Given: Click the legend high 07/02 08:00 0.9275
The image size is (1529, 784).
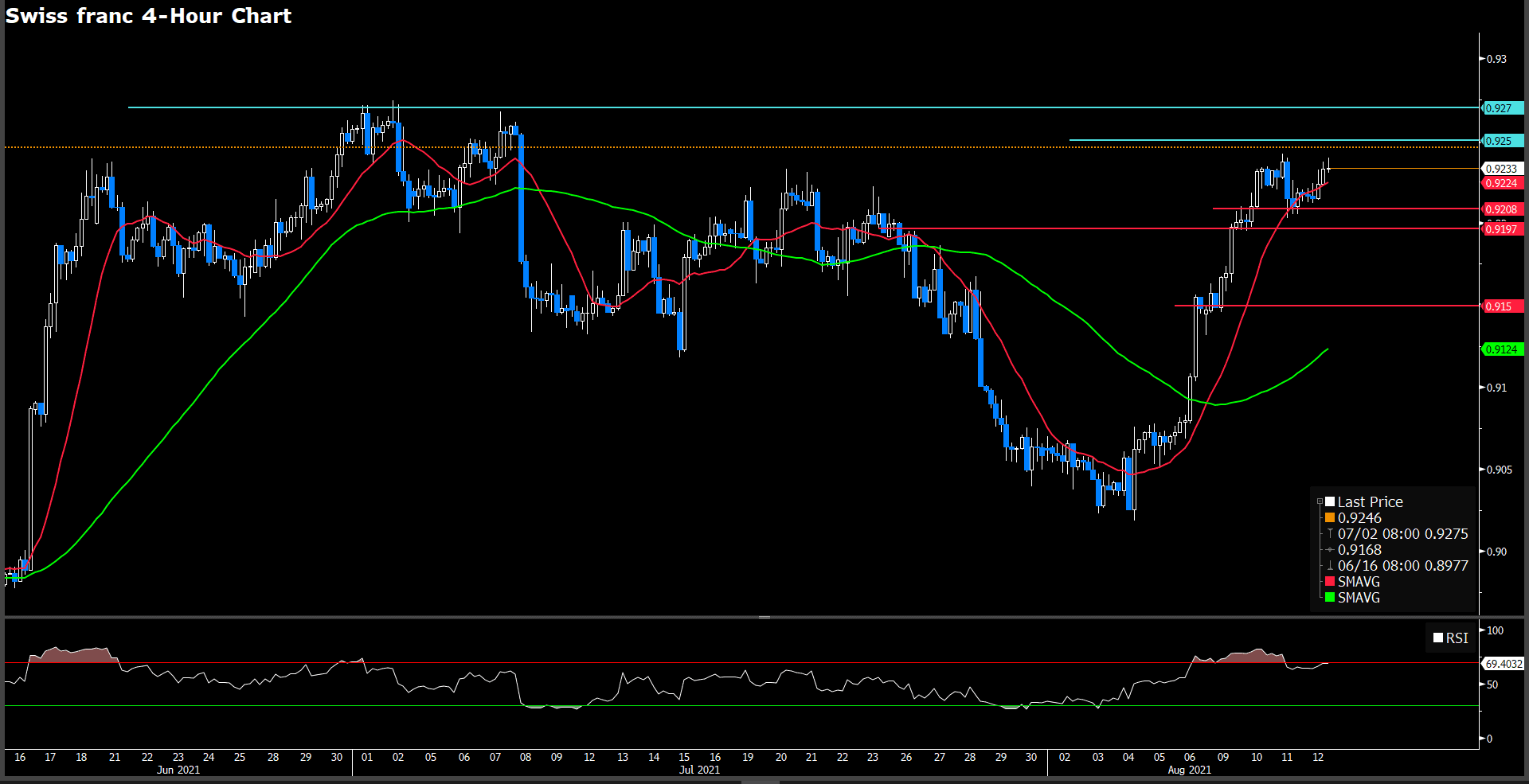Looking at the screenshot, I should click(1402, 534).
